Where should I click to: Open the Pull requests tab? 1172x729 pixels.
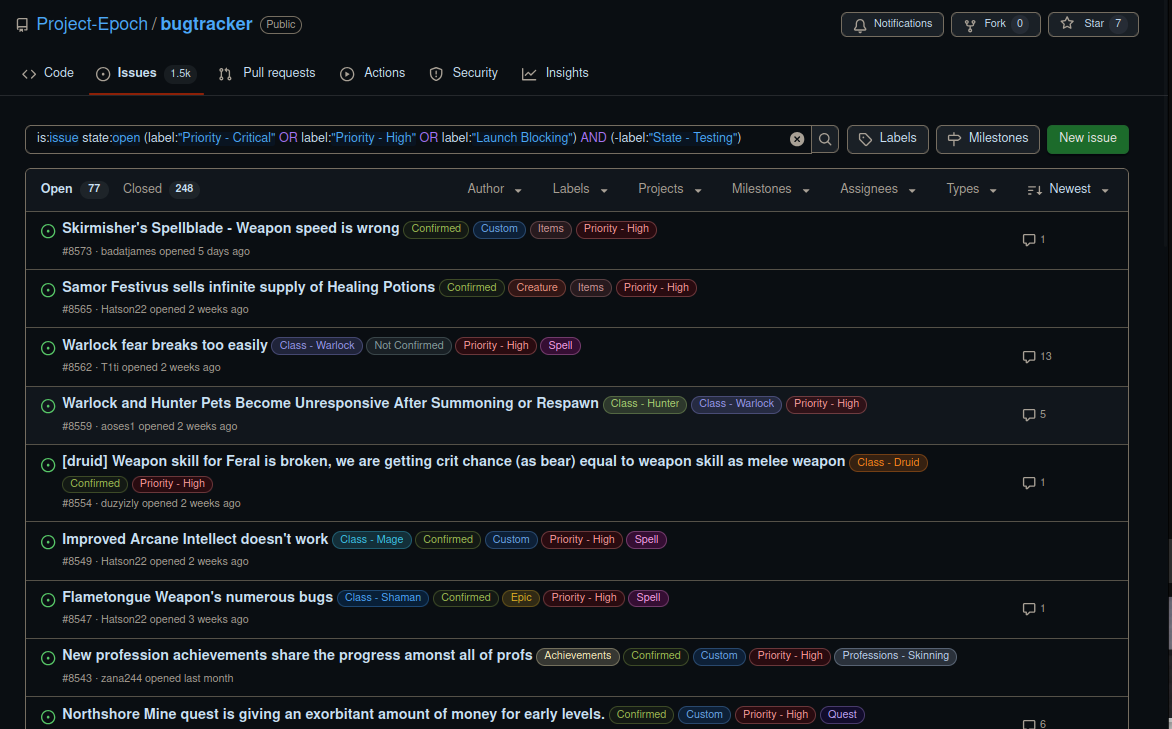(267, 73)
